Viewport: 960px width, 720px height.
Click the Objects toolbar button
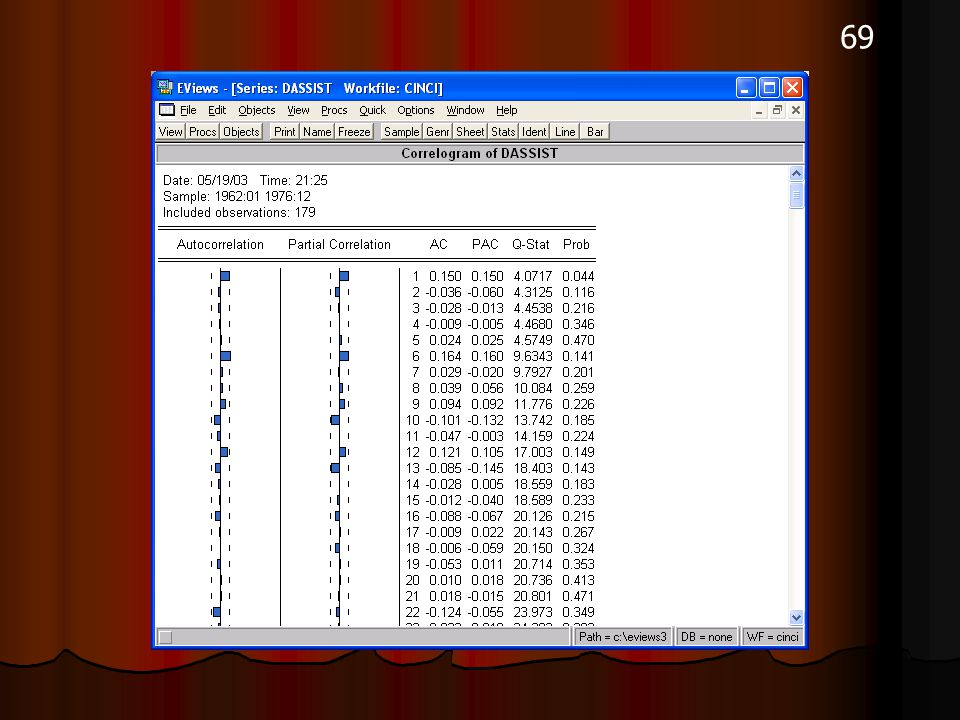(x=241, y=132)
